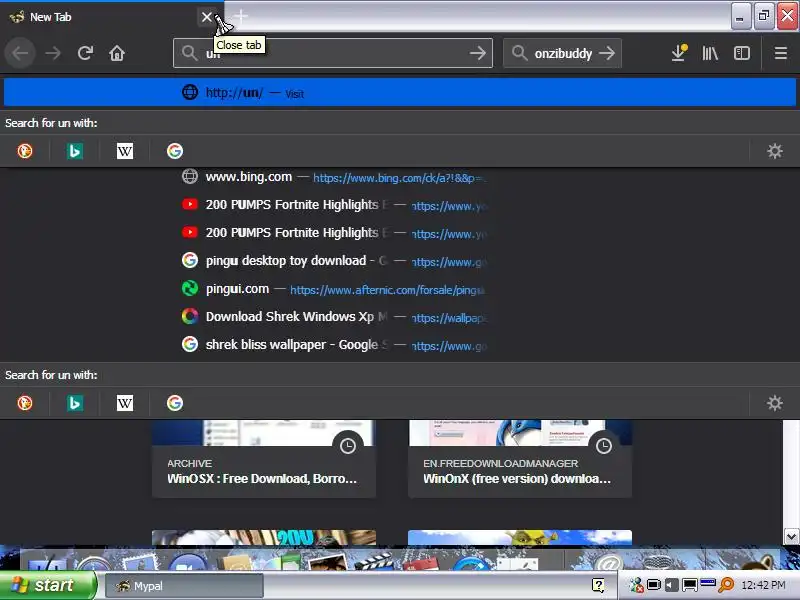This screenshot has height=600, width=800.
Task: Close the New Tab tab
Action: point(207,17)
